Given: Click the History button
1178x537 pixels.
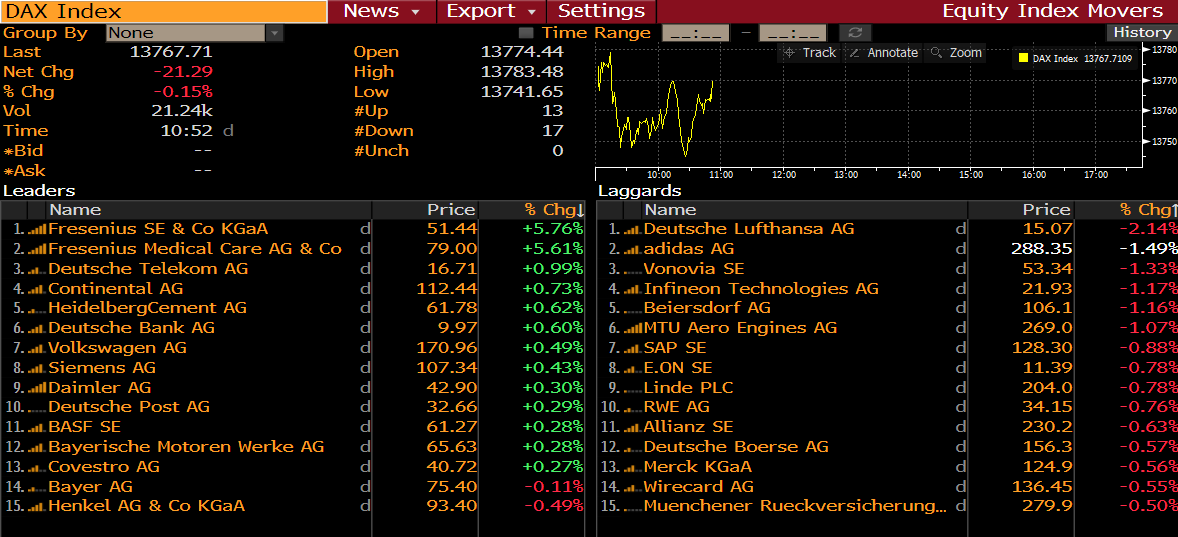Looking at the screenshot, I should click(x=1142, y=32).
